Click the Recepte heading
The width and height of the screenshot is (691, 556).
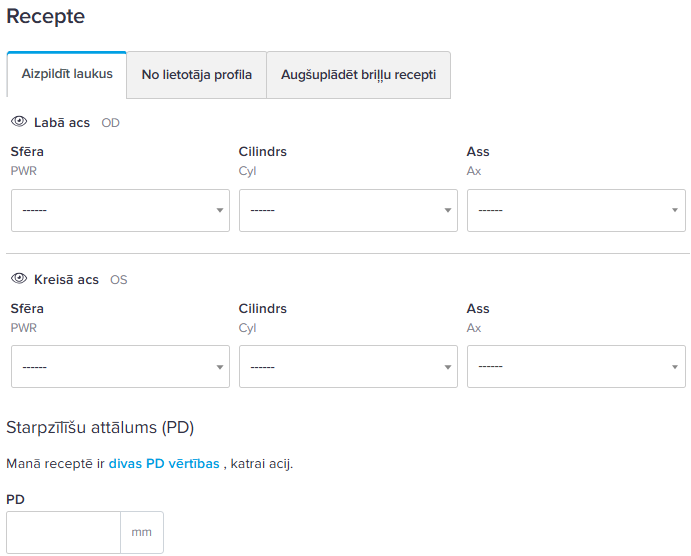(46, 17)
